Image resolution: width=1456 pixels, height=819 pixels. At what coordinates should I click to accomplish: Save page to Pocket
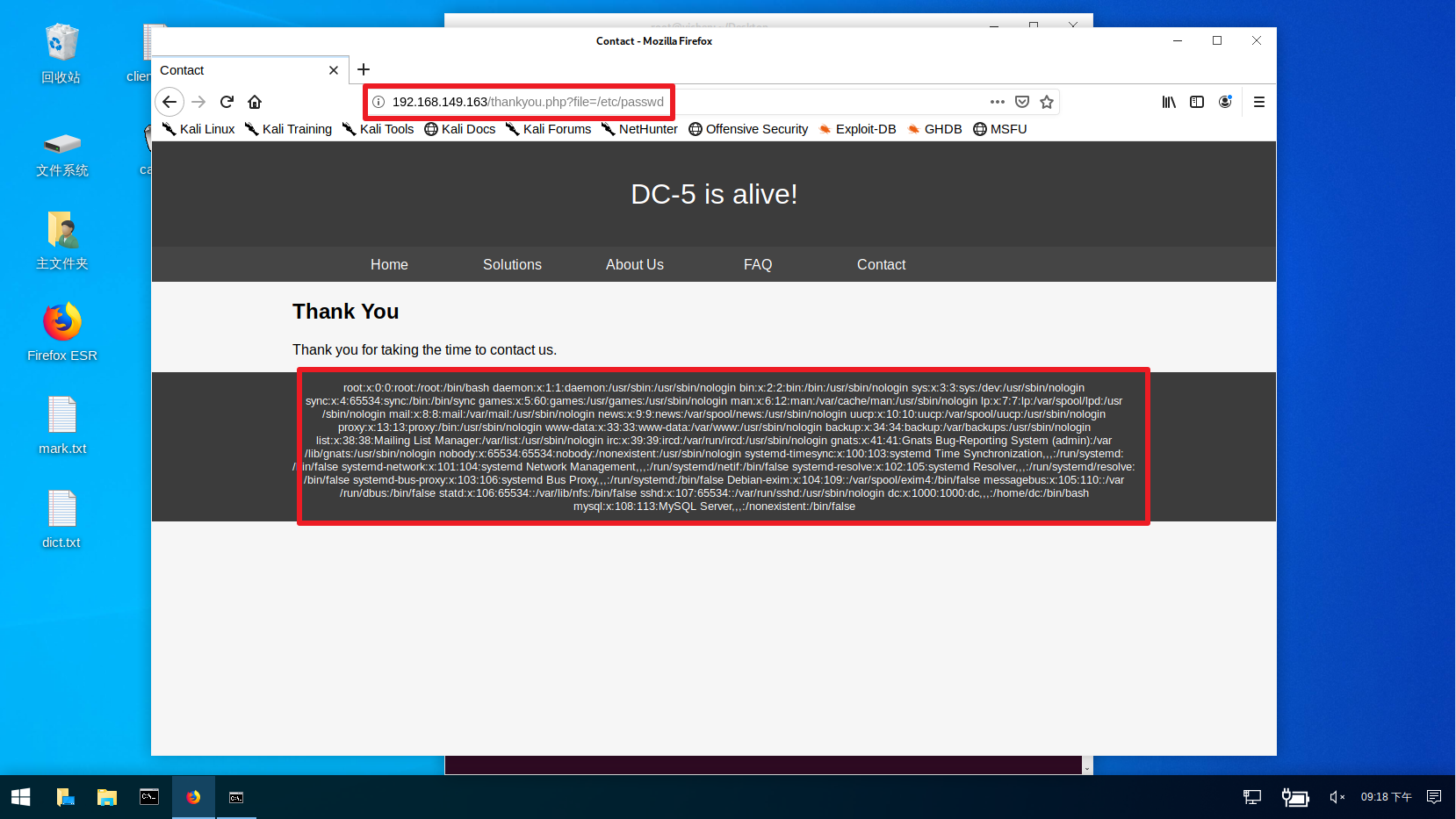[x=1022, y=102]
